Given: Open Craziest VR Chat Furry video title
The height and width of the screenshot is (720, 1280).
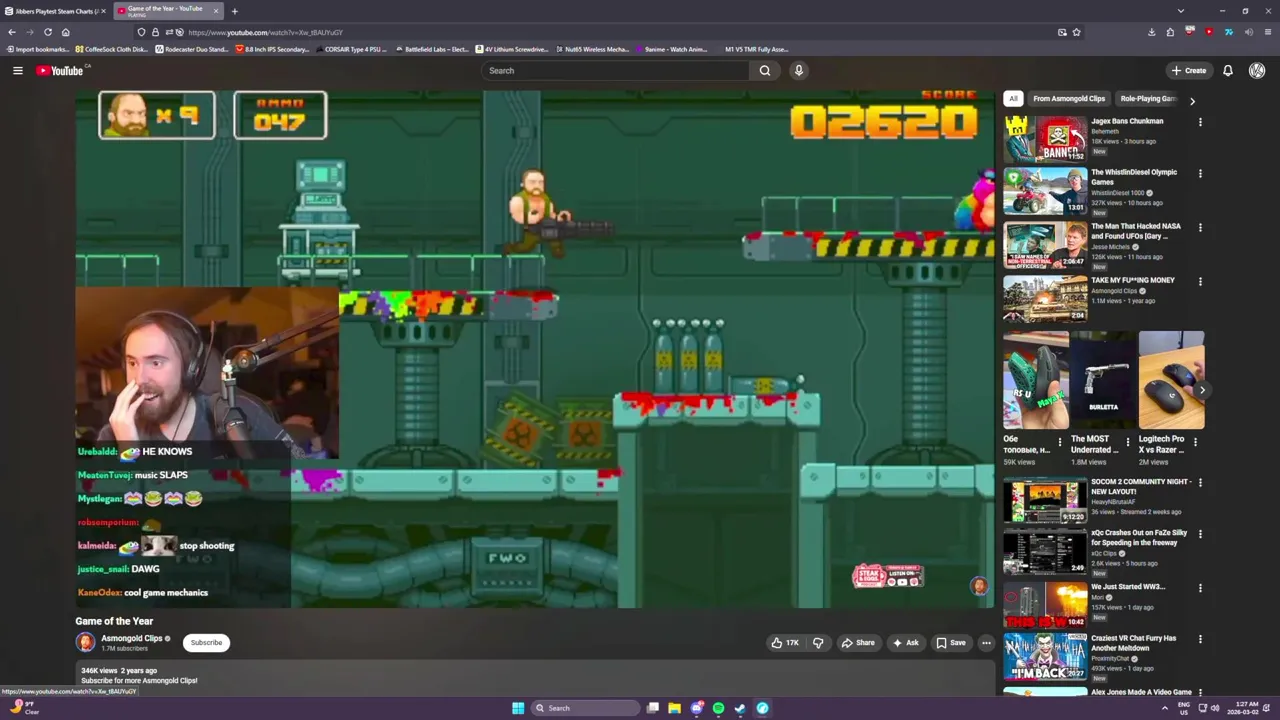Looking at the screenshot, I should 1134,643.
